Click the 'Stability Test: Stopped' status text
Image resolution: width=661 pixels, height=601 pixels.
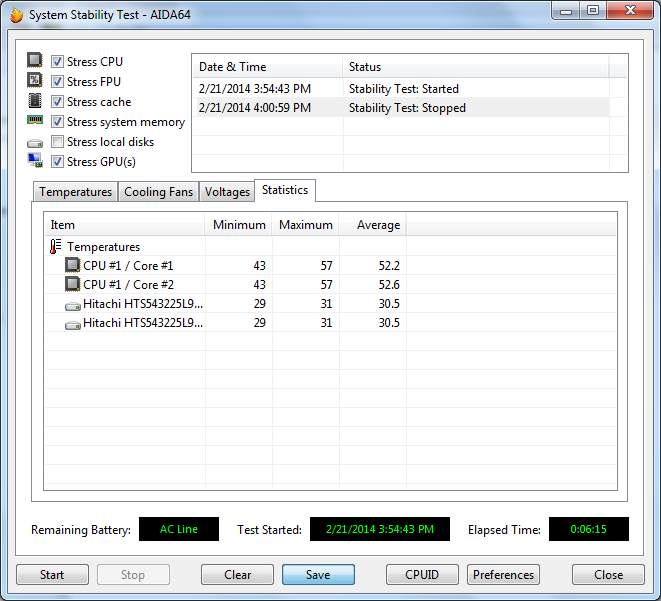(407, 108)
